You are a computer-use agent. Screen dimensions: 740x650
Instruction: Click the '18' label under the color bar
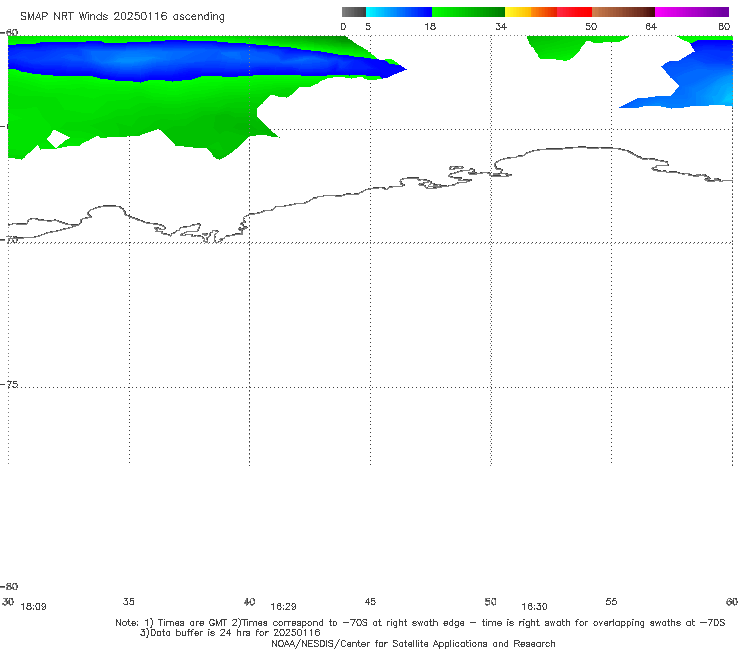coord(430,26)
